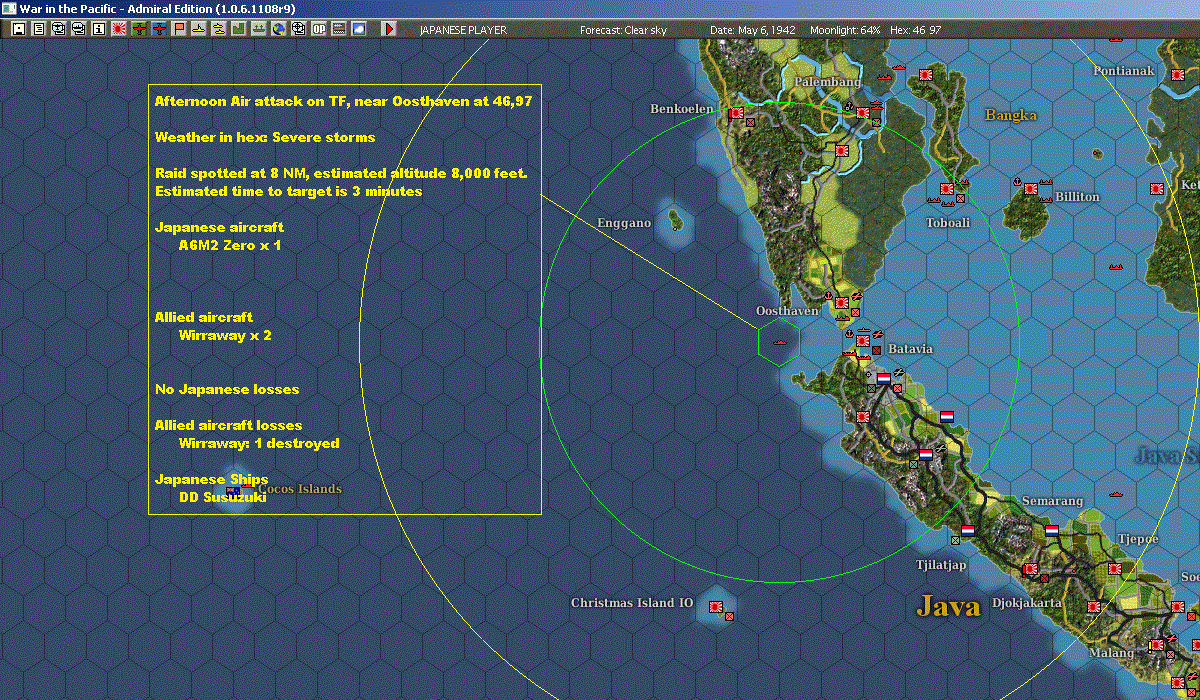
Task: Click the 'Moonlight: 64%' status text
Action: pos(844,30)
